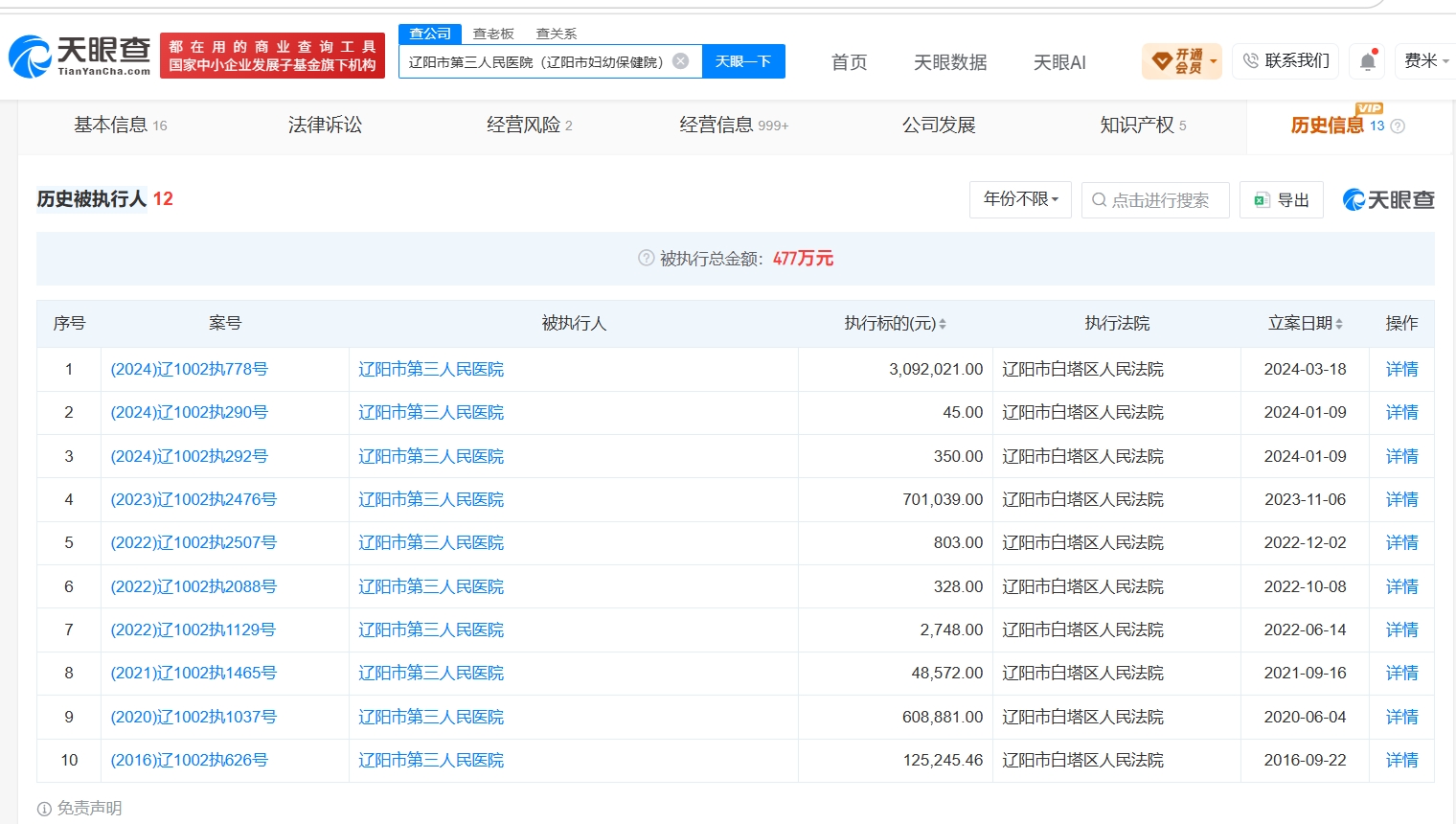View 详情 for case 执1129号
This screenshot has height=824, width=1456.
(1401, 629)
